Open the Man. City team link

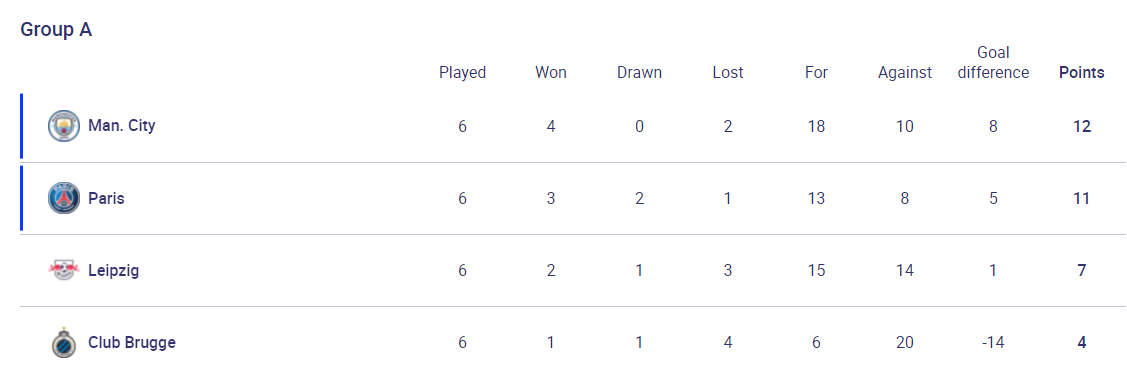[x=121, y=126]
